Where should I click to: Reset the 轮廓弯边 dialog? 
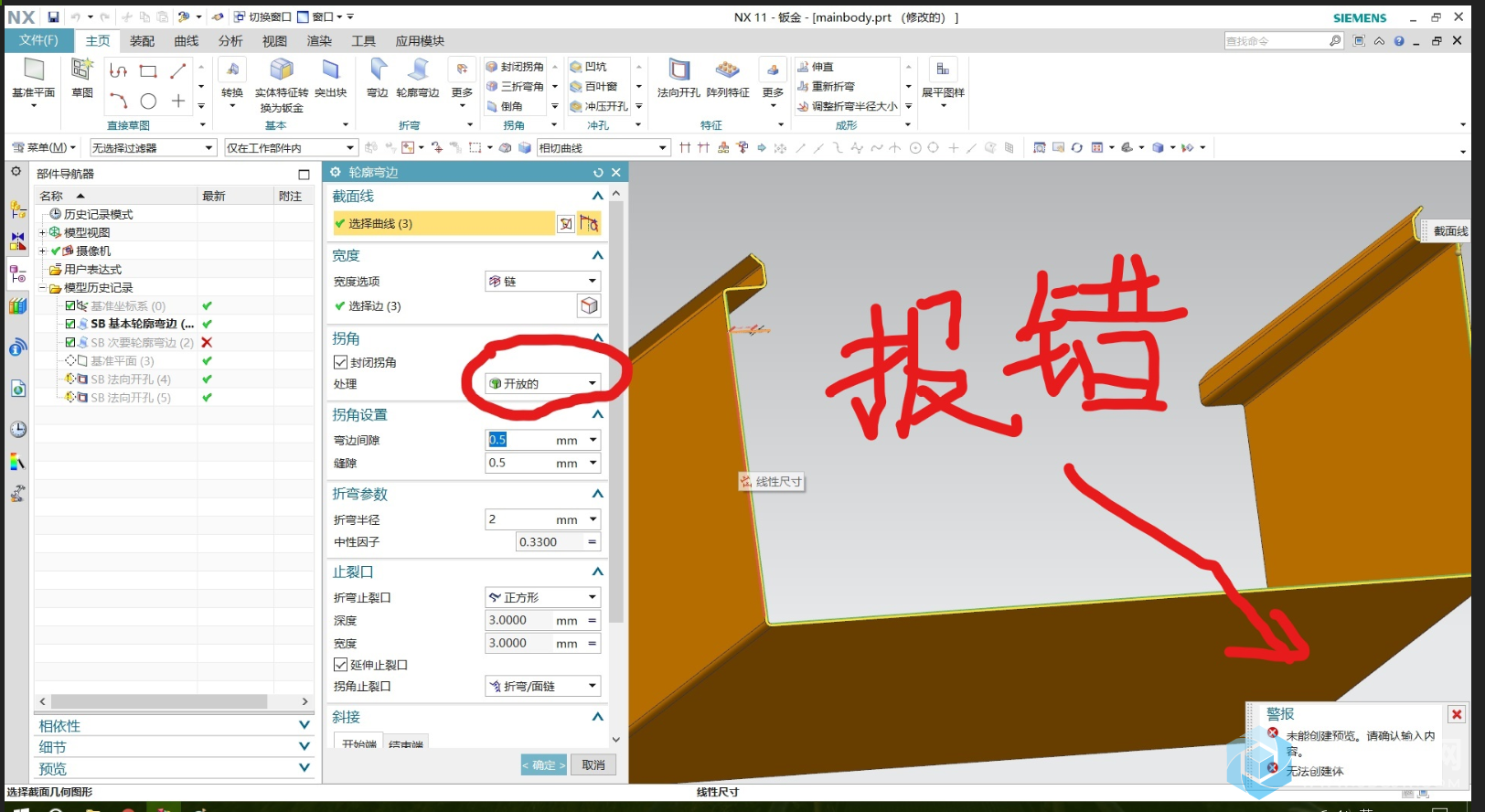598,173
